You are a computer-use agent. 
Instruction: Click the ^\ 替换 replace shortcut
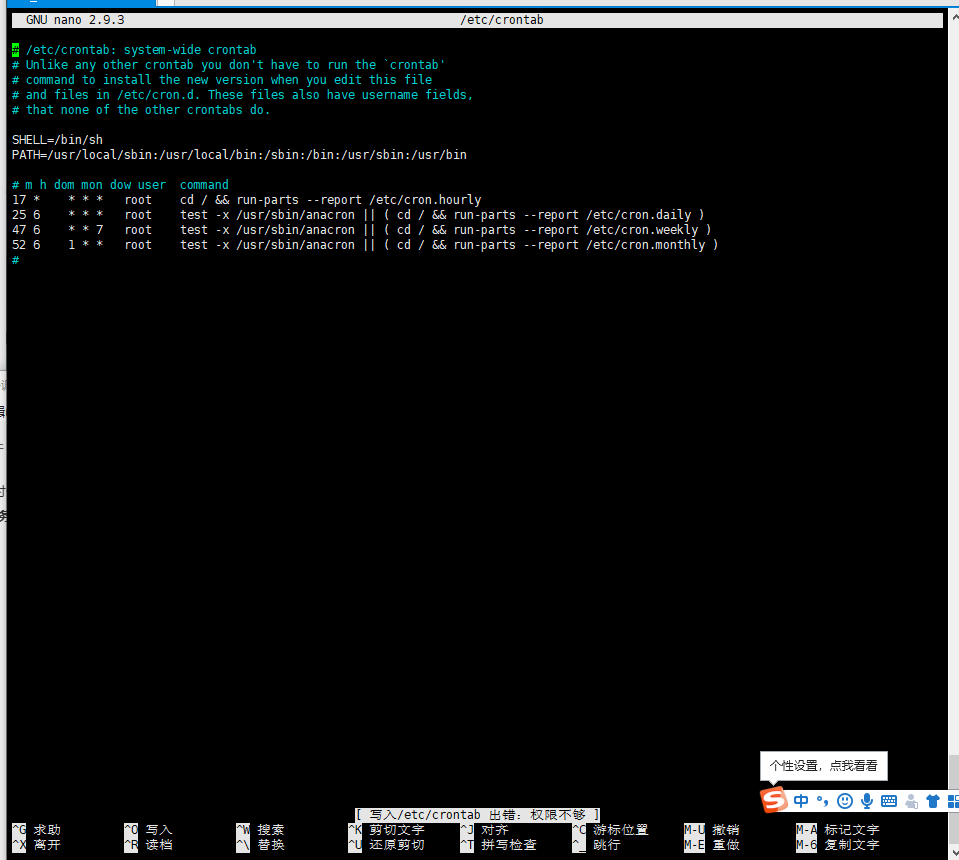tap(261, 845)
